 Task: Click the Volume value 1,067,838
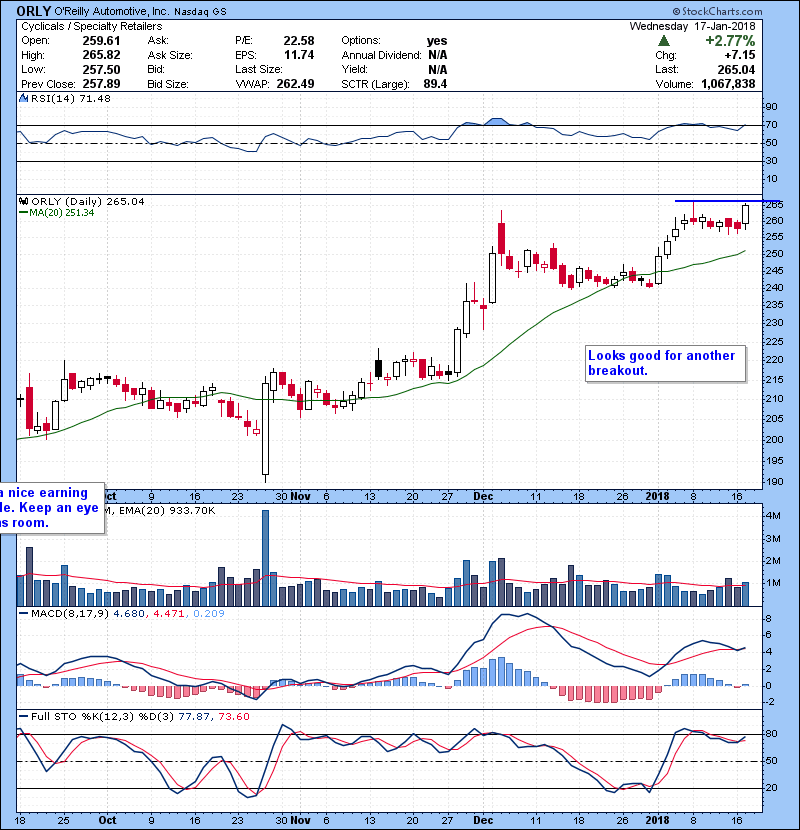pyautogui.click(x=728, y=84)
